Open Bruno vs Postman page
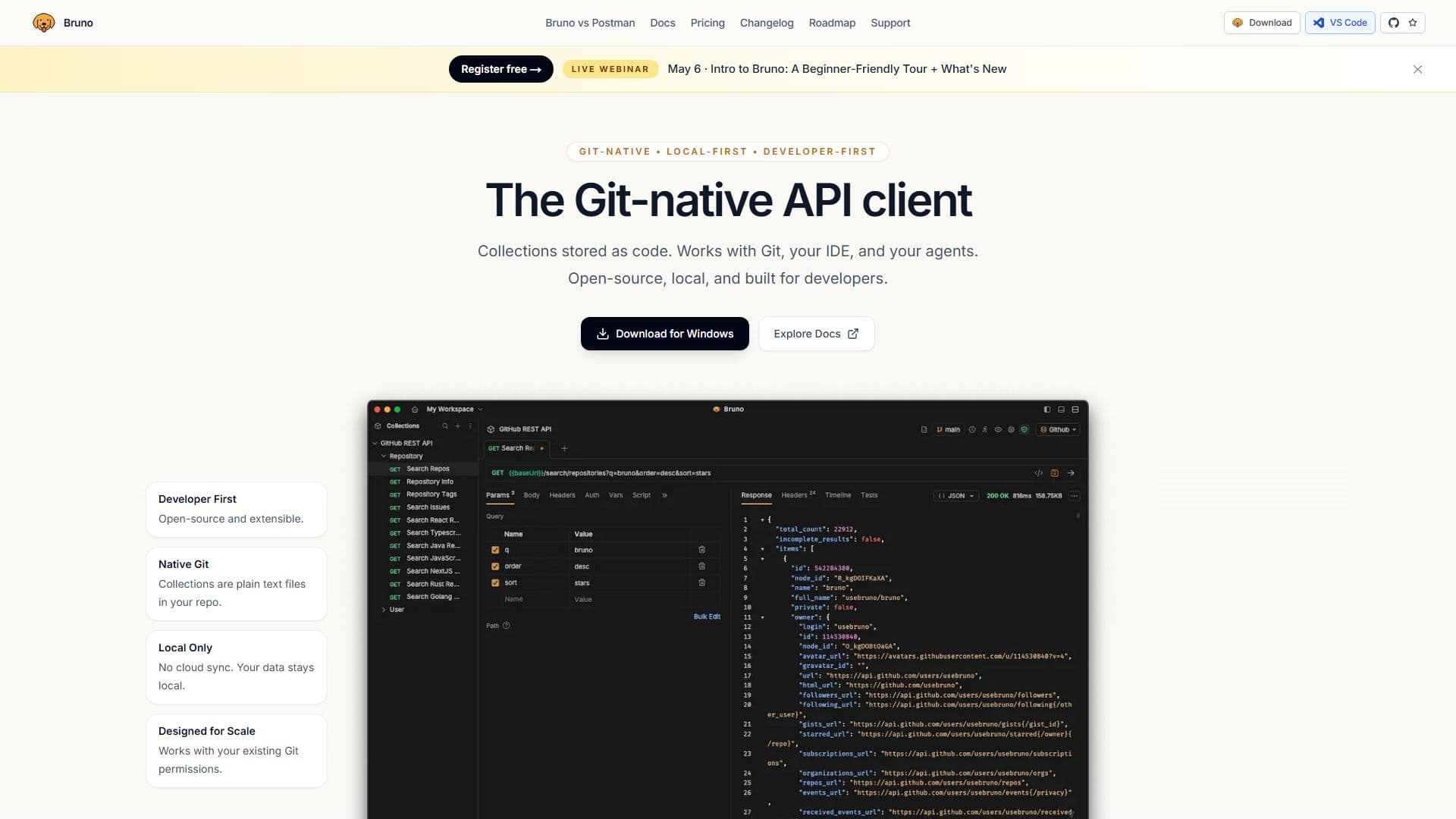Viewport: 1456px width, 819px height. 590,23
